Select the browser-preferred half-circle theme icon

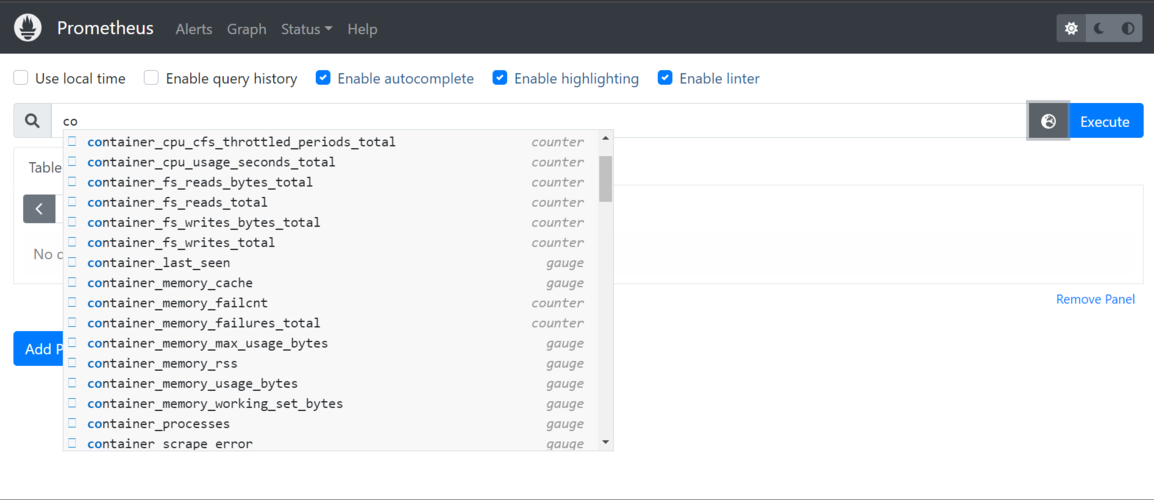(x=1128, y=29)
